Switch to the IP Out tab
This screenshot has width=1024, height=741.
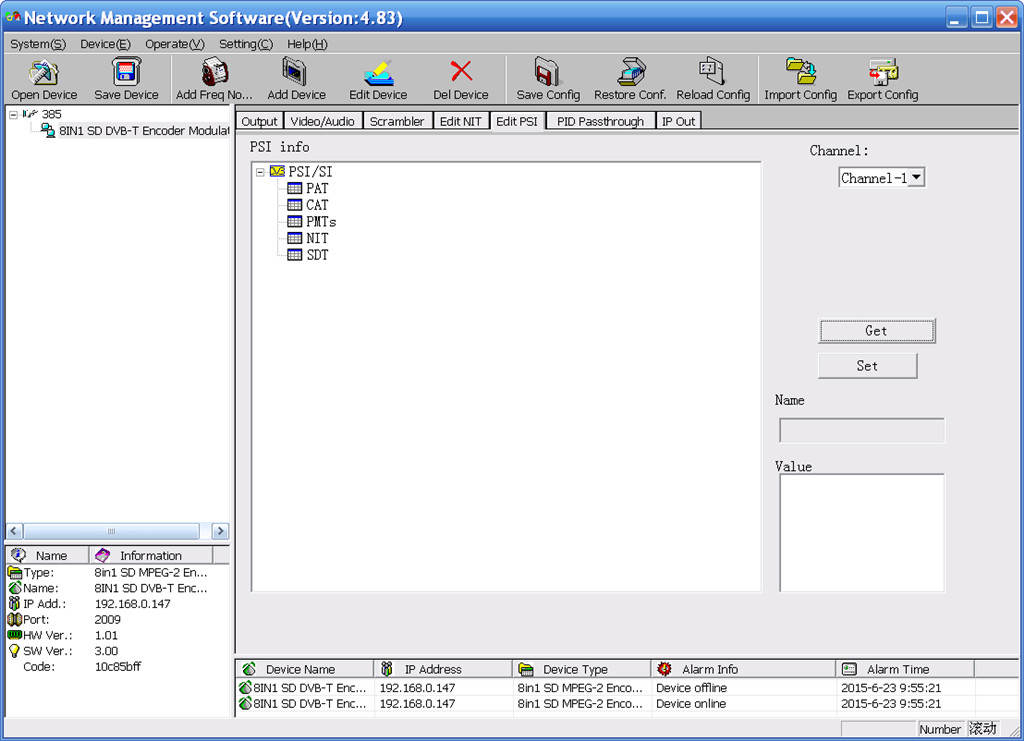(679, 121)
